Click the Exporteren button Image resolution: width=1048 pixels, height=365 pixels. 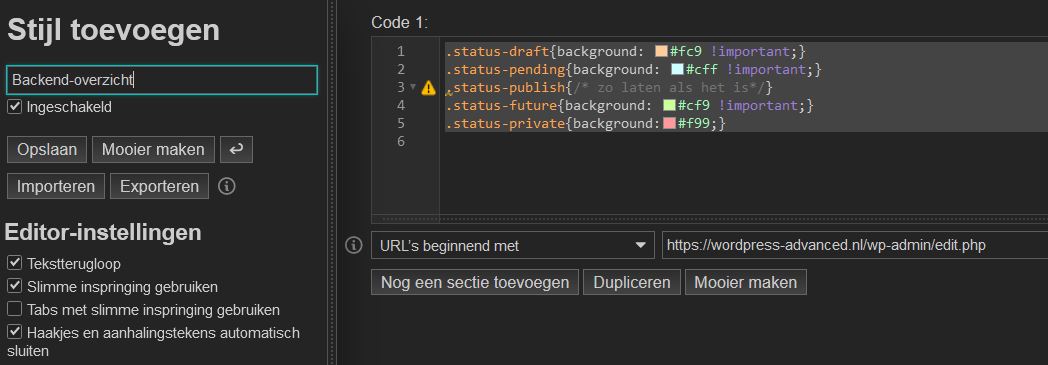click(159, 187)
